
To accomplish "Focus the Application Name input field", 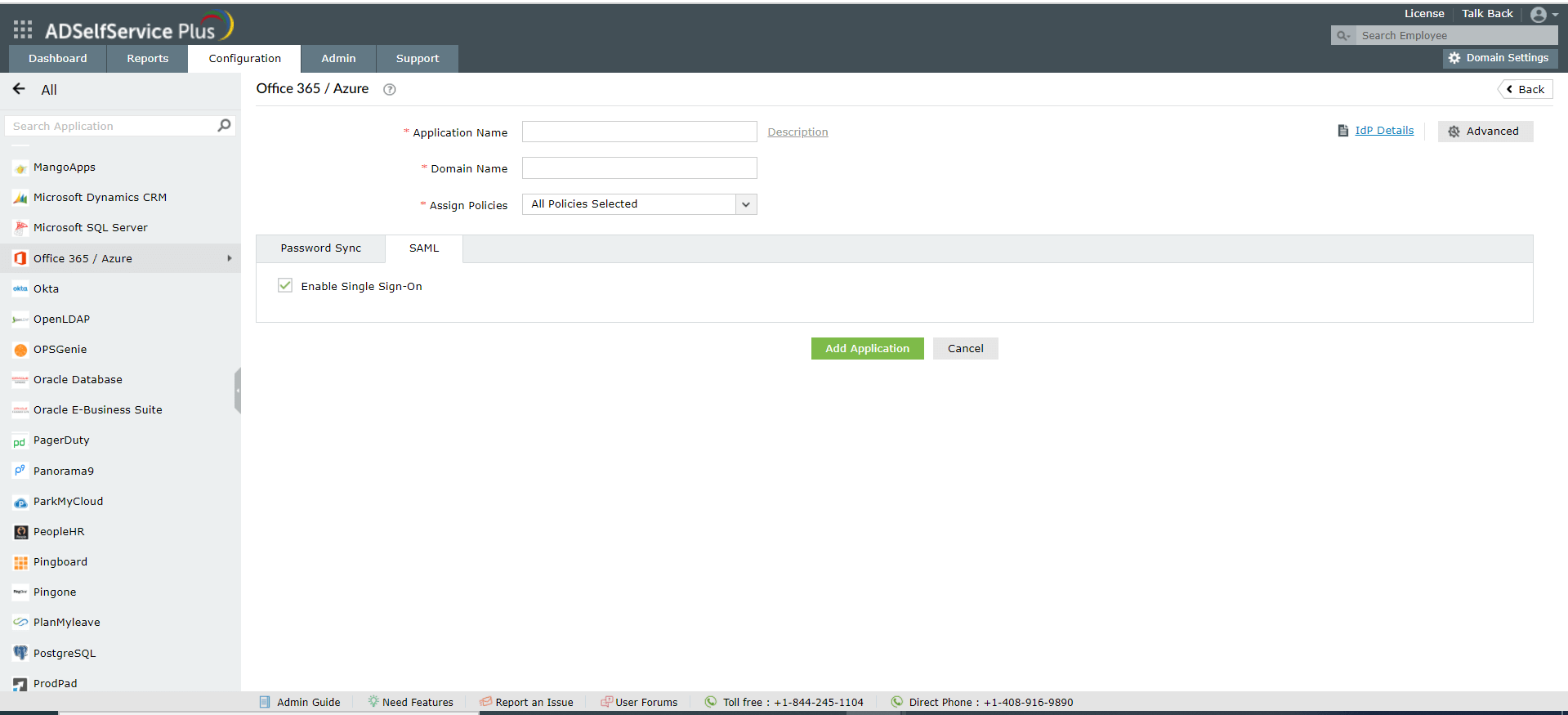I will pyautogui.click(x=639, y=132).
